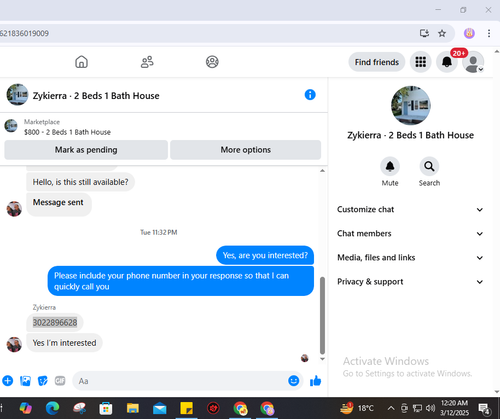Bookmark this page with the star icon
The image size is (500, 419).
coord(442,33)
